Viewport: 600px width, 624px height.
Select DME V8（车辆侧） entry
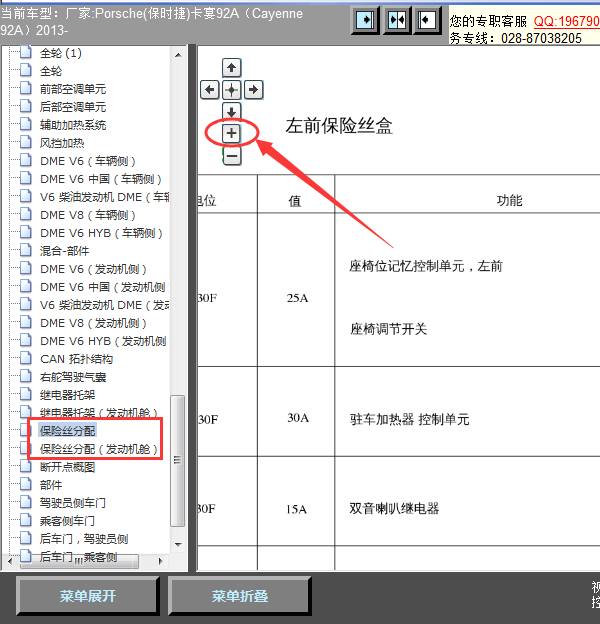click(88, 215)
